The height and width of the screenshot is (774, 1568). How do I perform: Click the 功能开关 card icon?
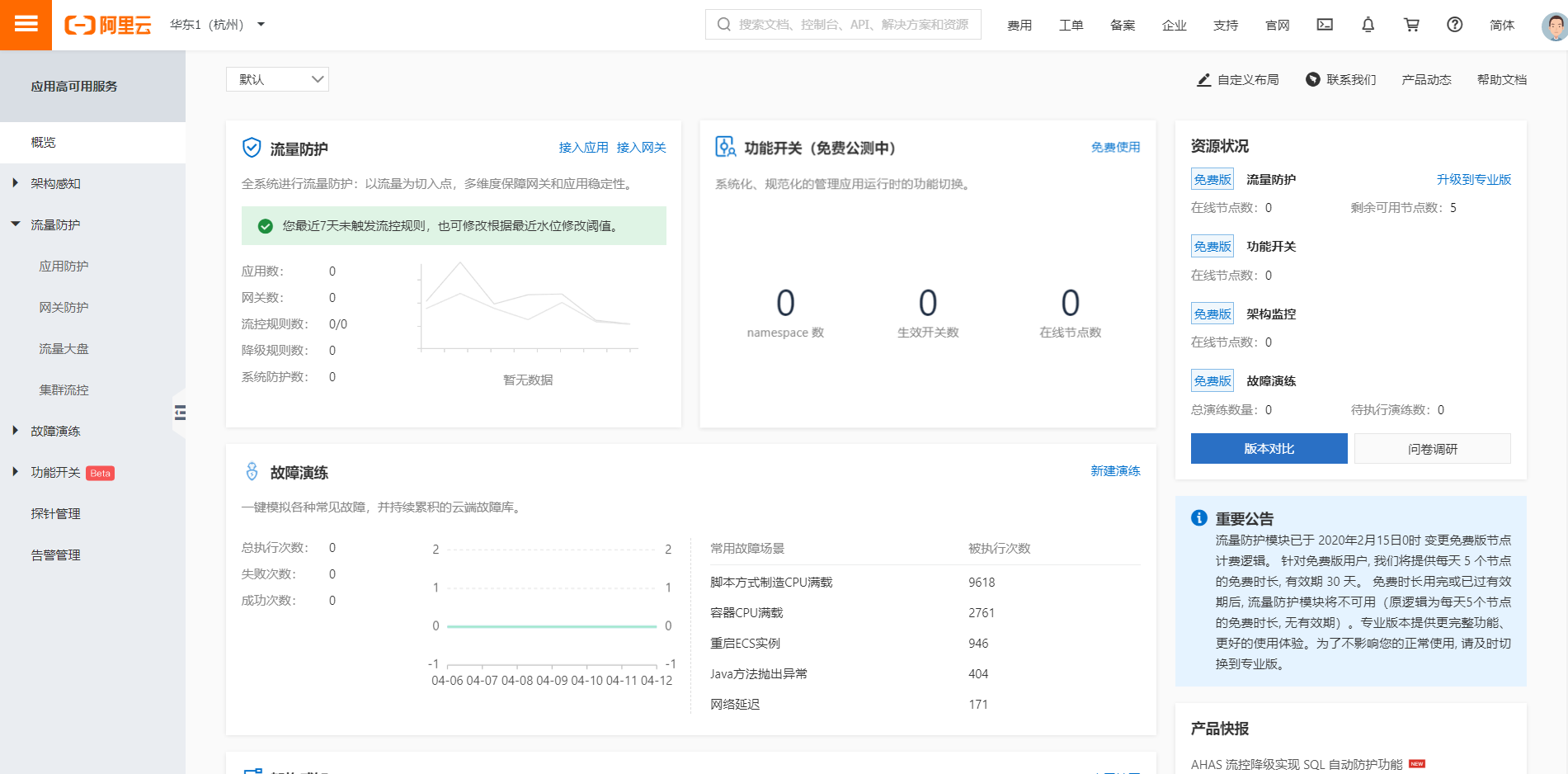(x=725, y=147)
